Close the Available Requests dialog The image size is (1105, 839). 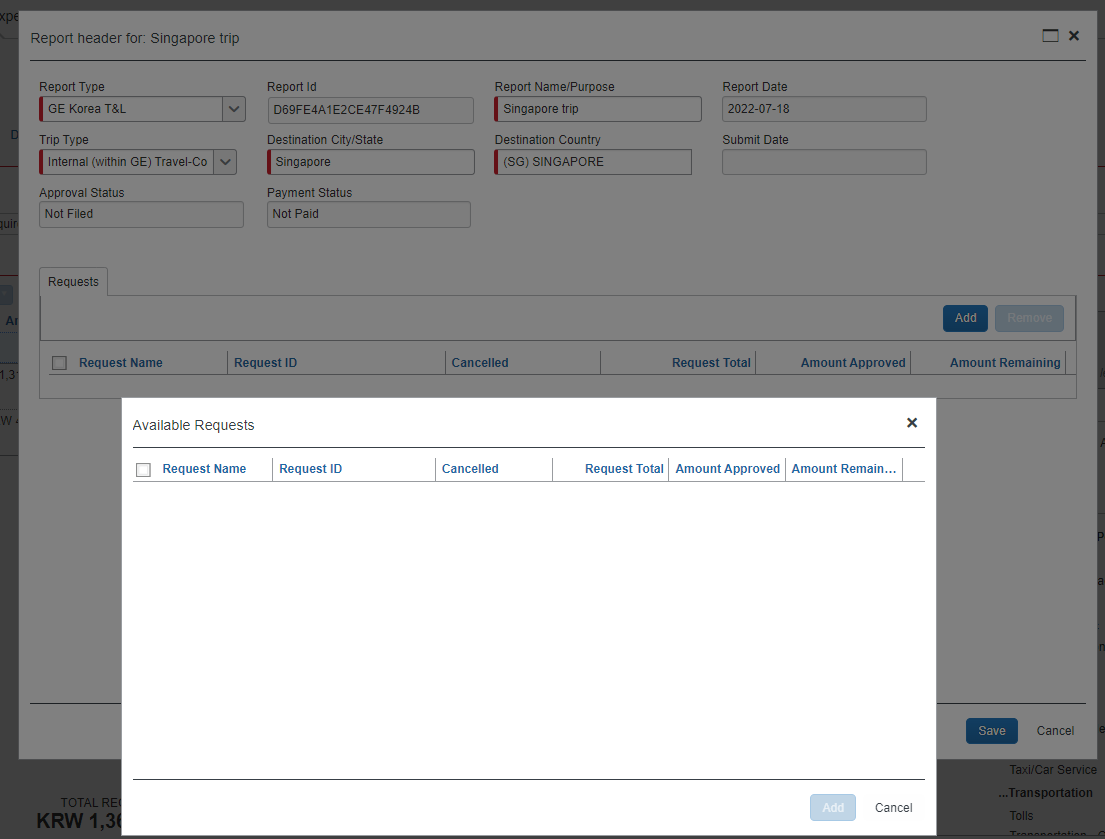click(x=911, y=423)
